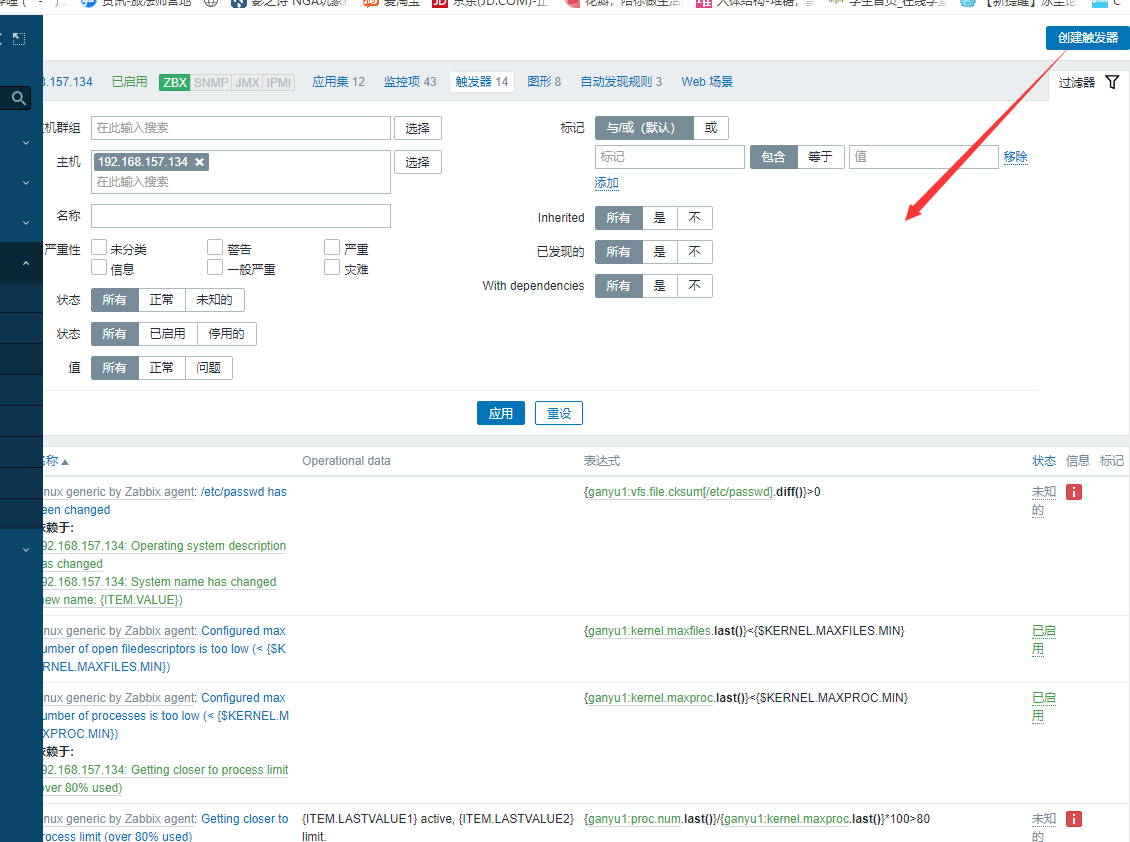This screenshot has width=1130, height=842.
Task: Check the 信息 severity checkbox
Action: pos(99,267)
